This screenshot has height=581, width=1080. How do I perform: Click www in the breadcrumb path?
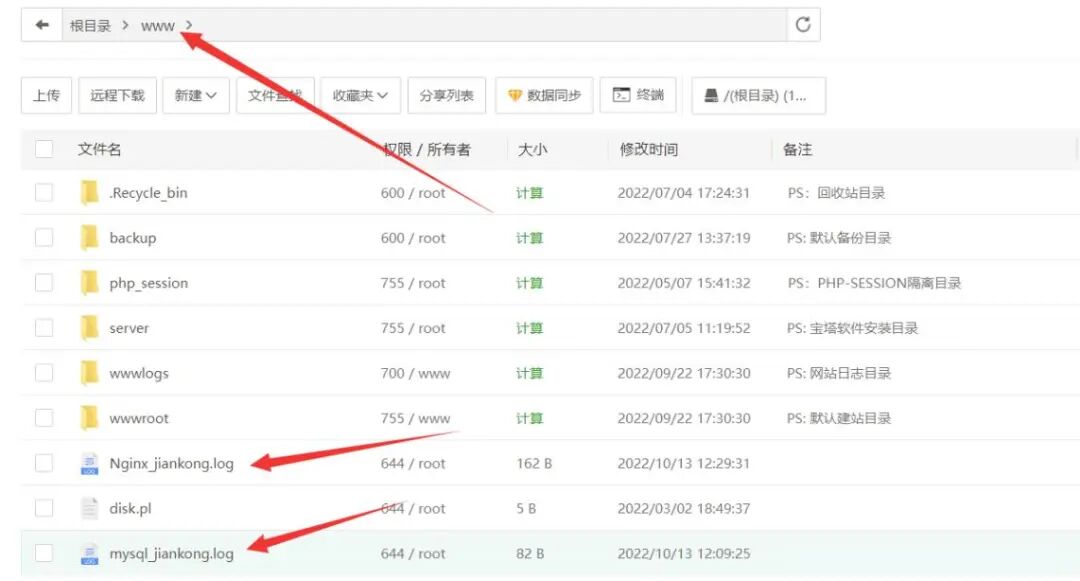pos(157,26)
